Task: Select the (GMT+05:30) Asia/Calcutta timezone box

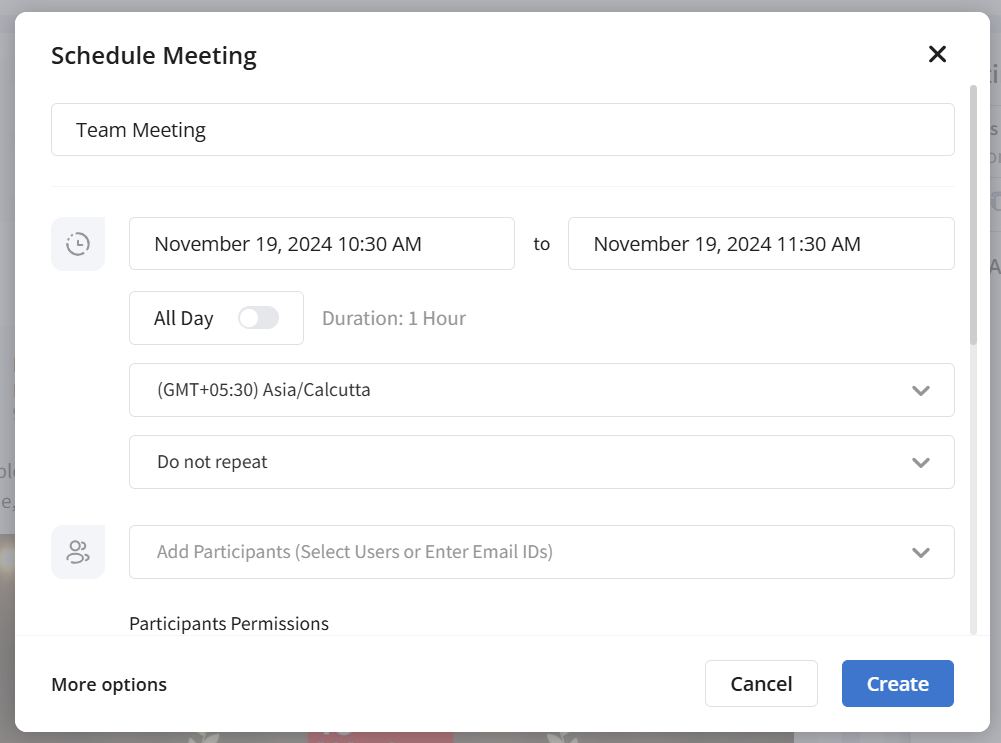Action: point(500,390)
